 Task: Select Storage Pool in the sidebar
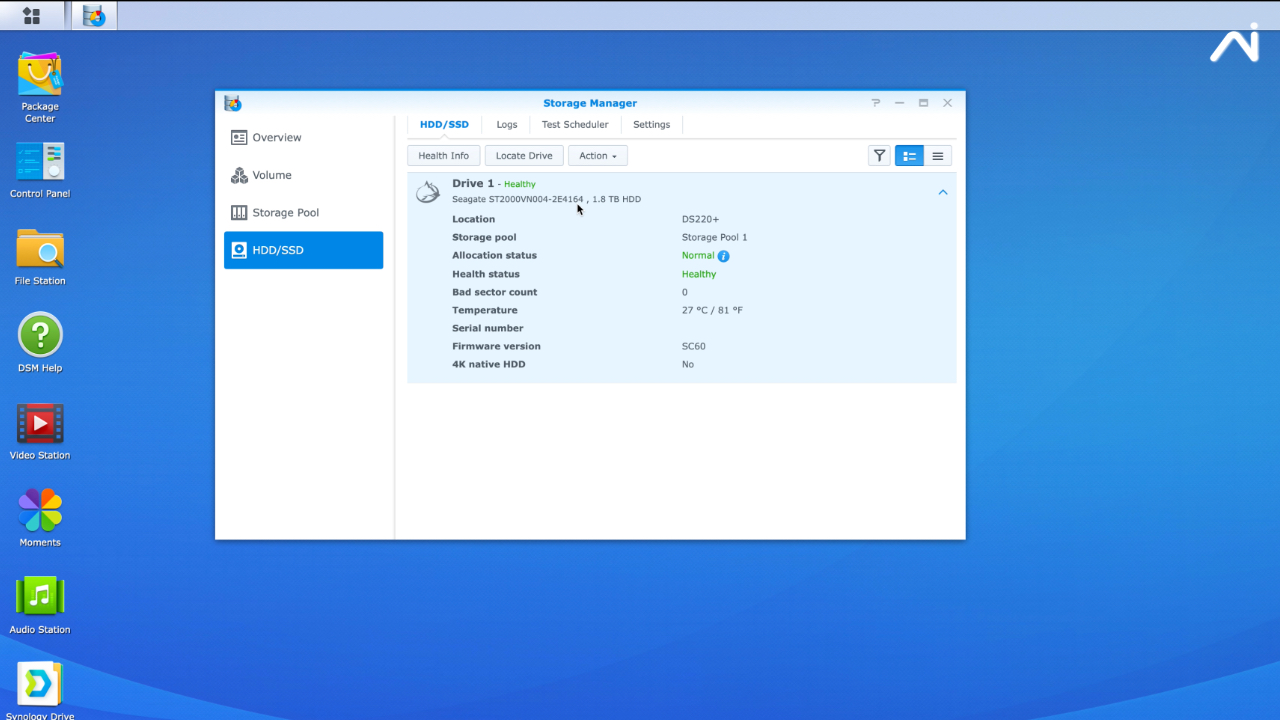click(303, 213)
